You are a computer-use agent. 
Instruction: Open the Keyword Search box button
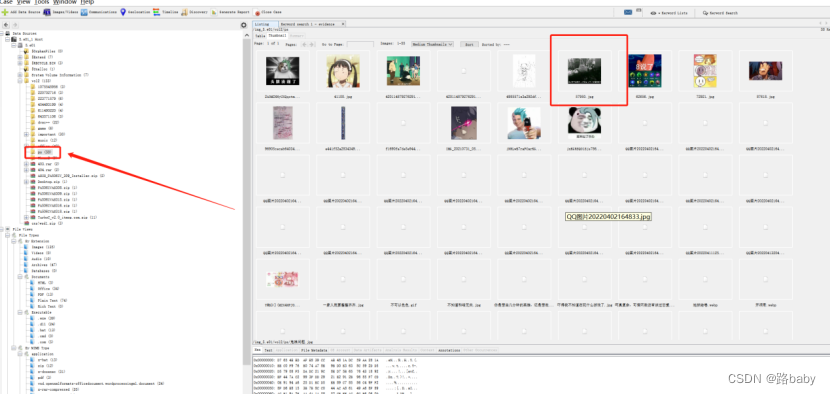720,12
